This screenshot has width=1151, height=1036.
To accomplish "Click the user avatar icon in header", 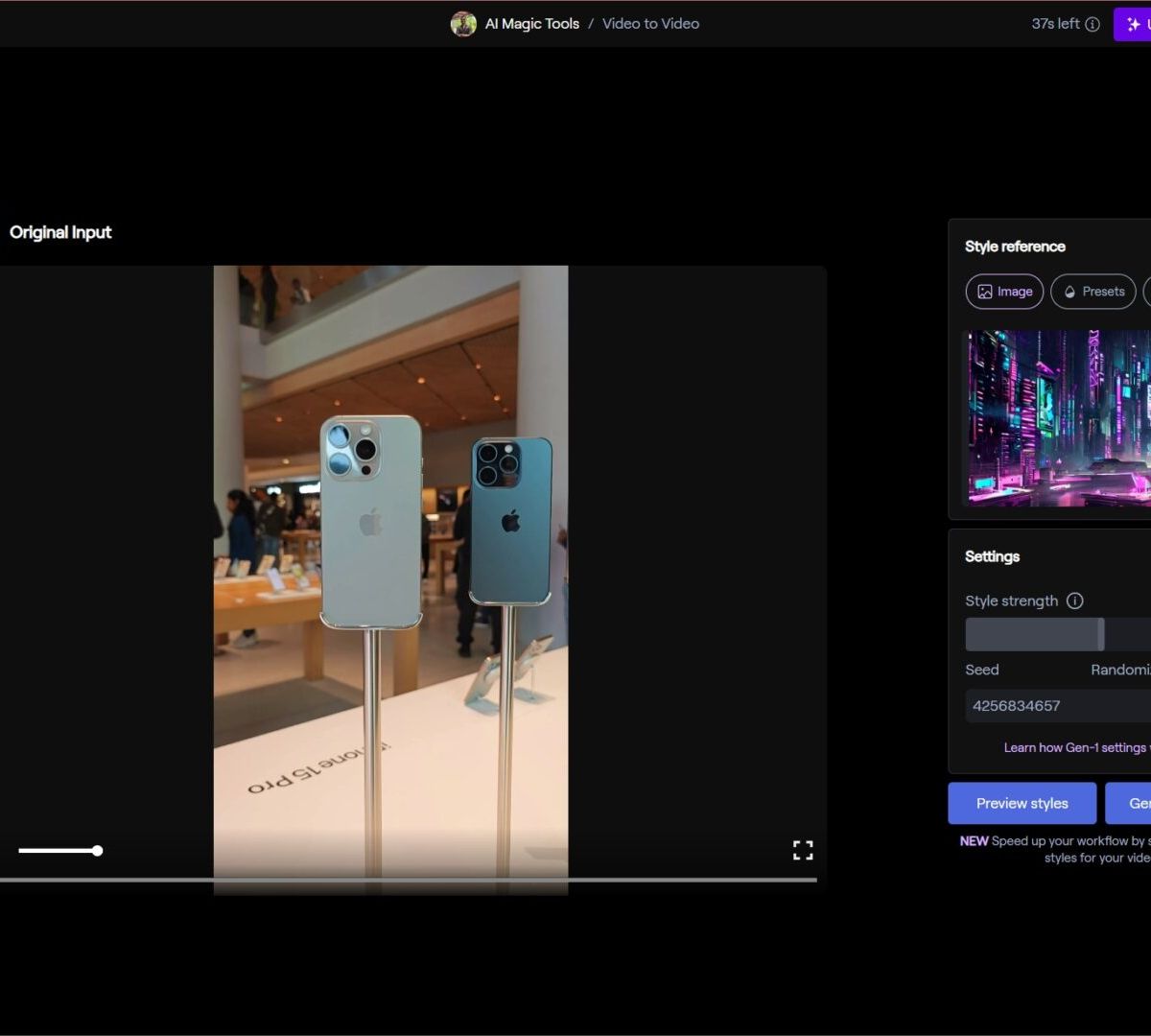I will [x=463, y=24].
